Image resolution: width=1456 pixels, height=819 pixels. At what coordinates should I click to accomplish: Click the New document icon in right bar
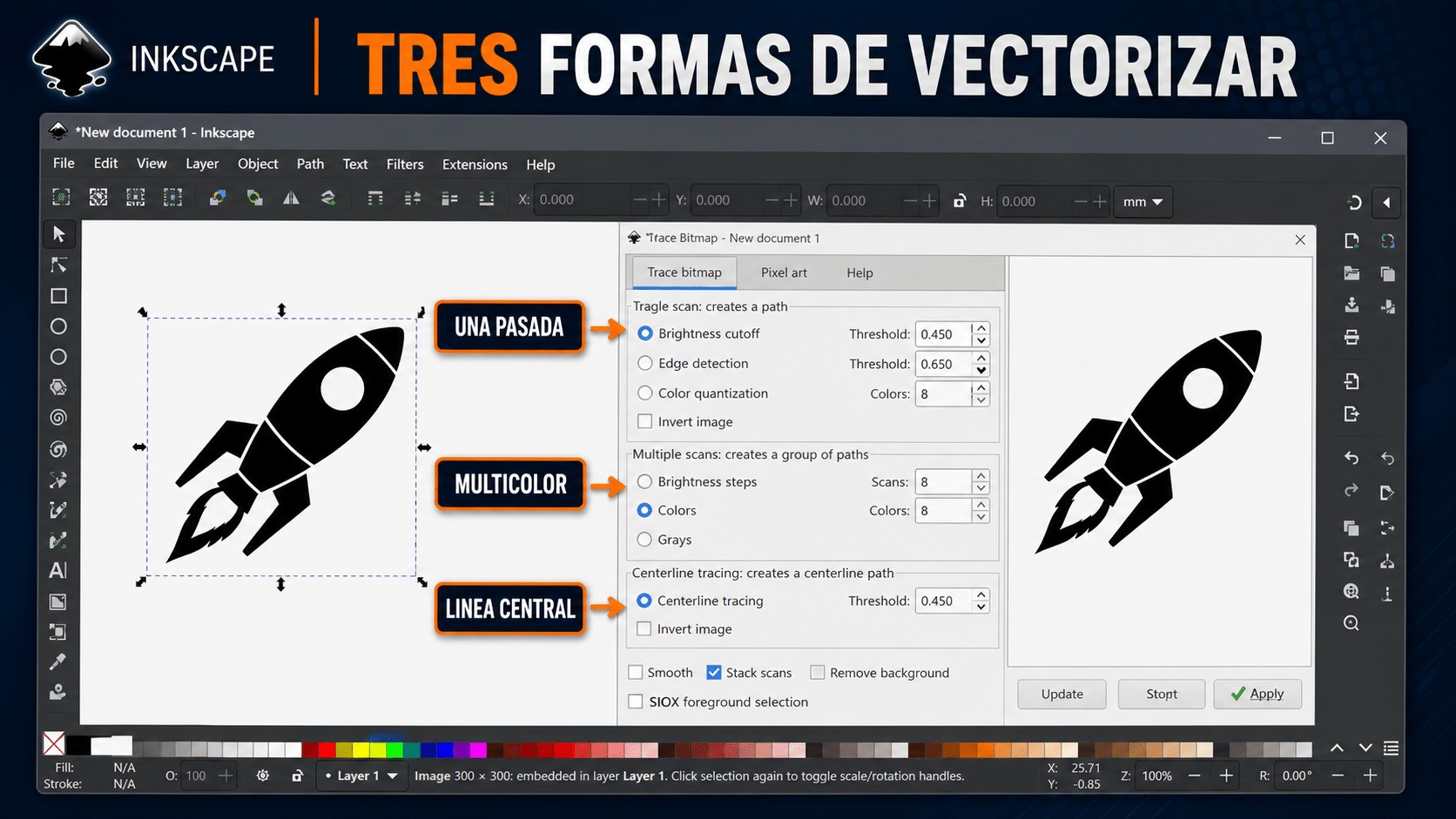(1352, 241)
